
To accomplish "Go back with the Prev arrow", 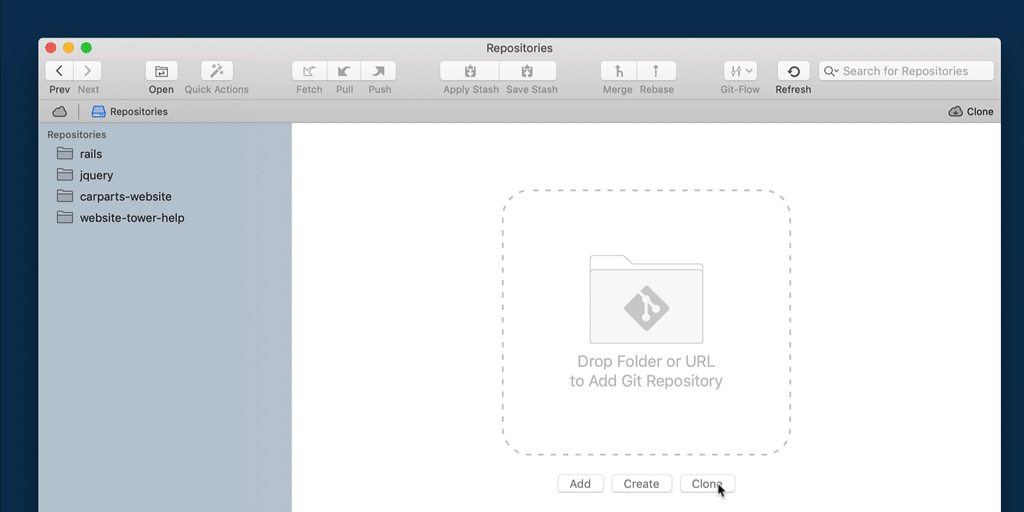I will pyautogui.click(x=60, y=71).
